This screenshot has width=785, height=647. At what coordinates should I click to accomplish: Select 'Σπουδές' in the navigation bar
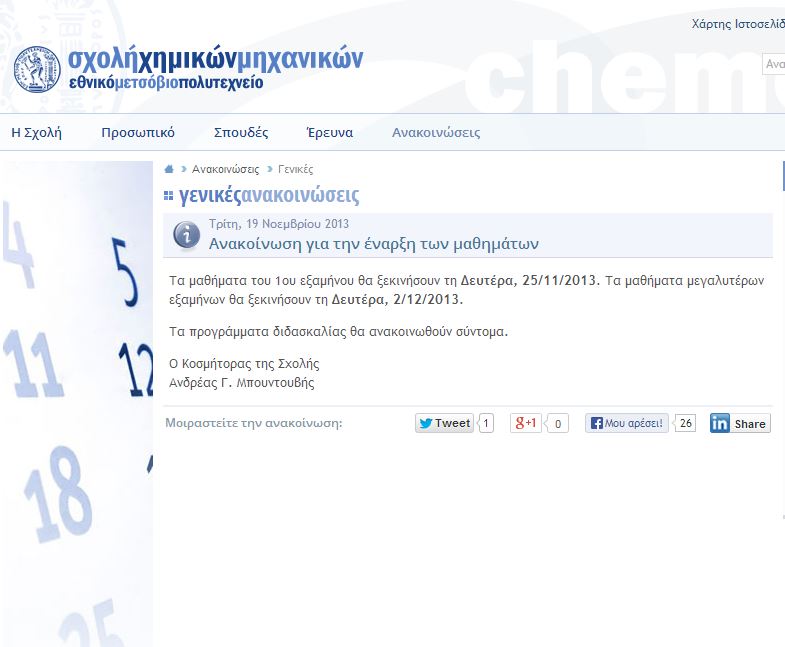(241, 132)
